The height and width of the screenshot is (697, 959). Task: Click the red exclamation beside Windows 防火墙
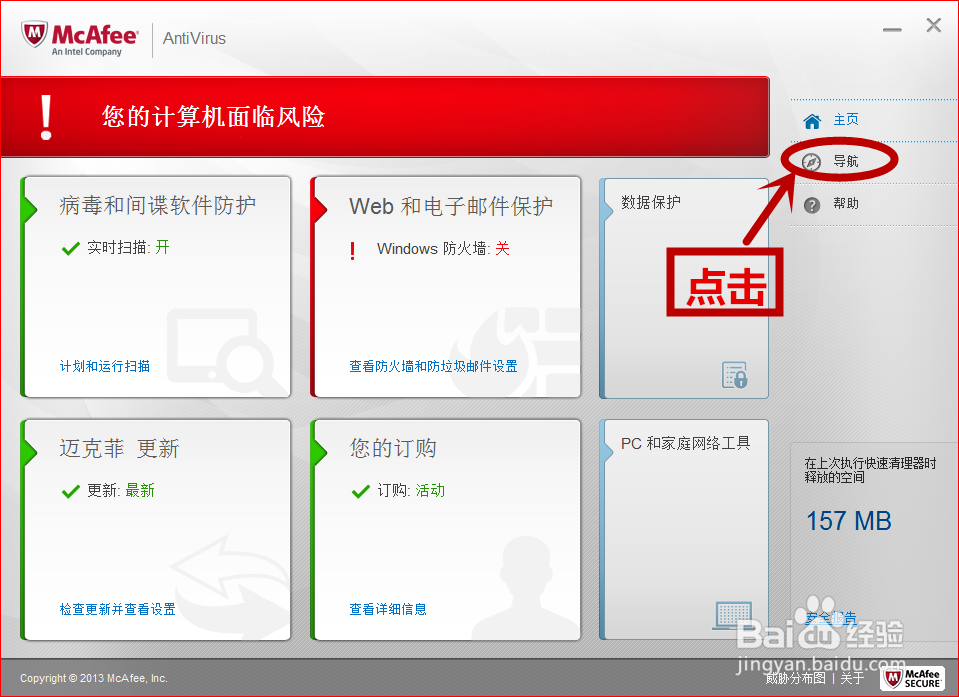[352, 251]
